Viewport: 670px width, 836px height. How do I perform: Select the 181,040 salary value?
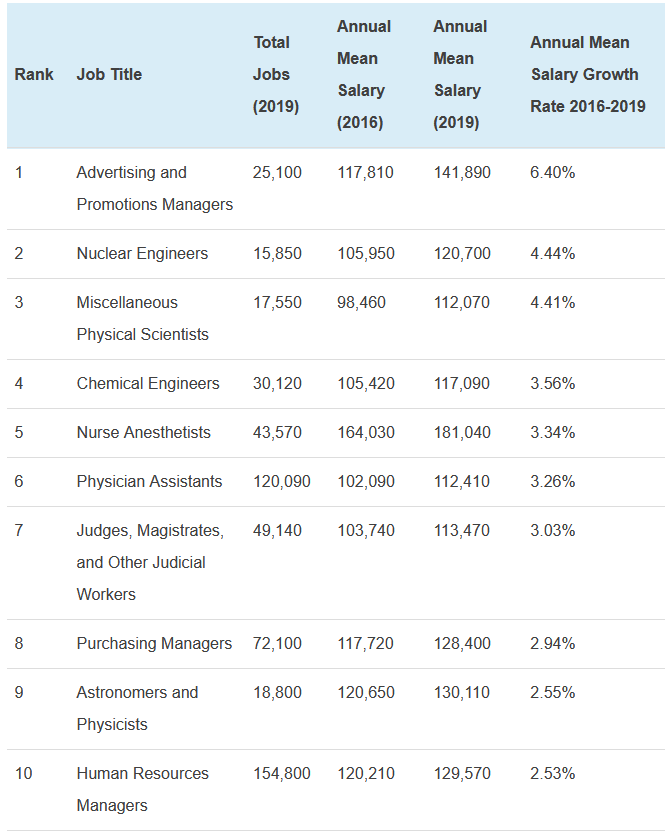click(462, 433)
